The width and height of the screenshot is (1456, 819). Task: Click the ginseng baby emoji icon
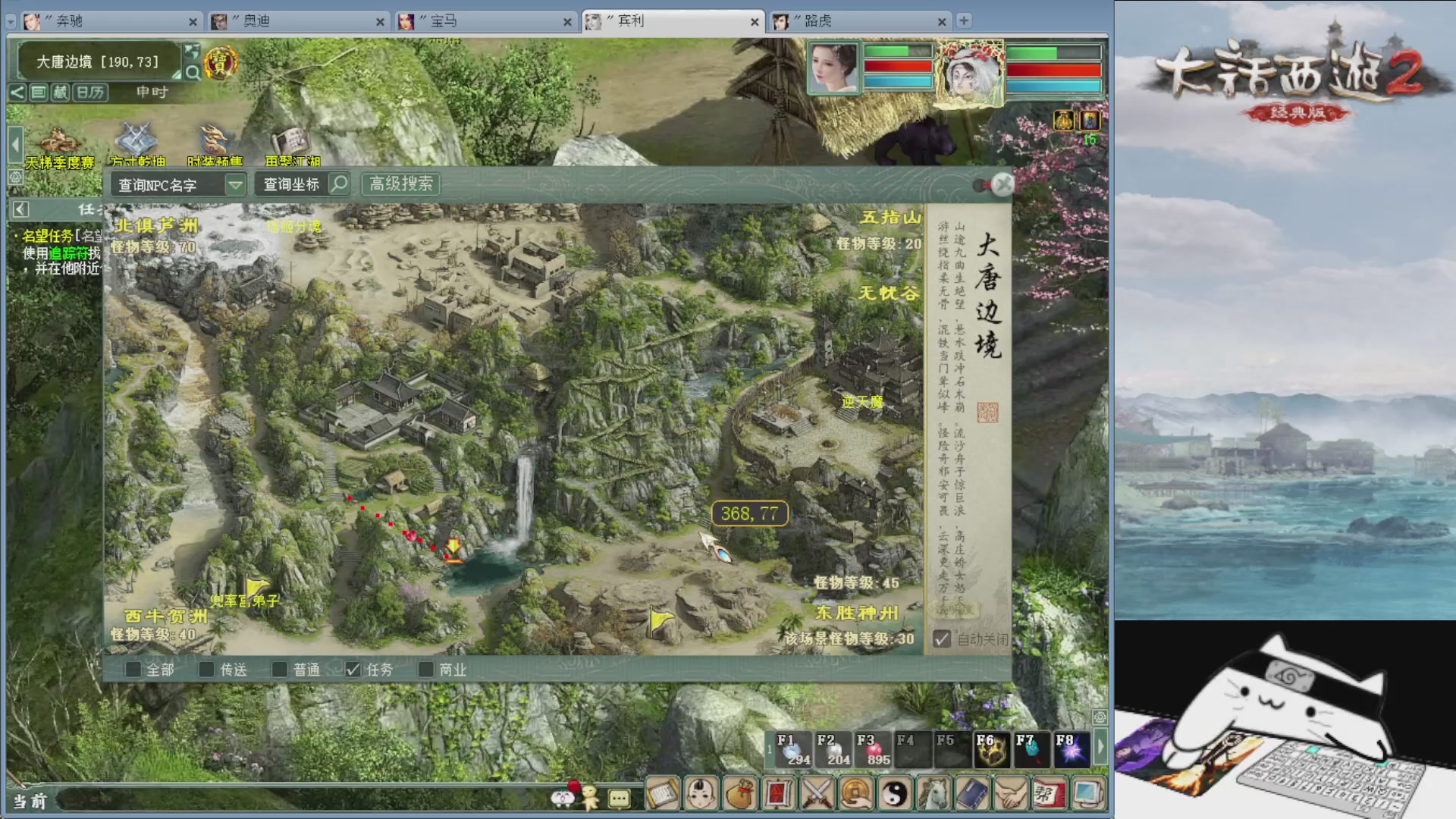point(589,797)
